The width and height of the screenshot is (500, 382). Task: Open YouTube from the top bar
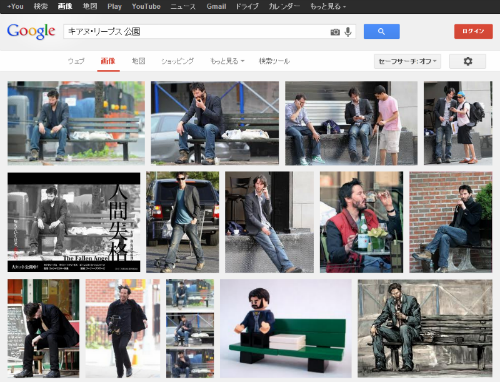[146, 6]
